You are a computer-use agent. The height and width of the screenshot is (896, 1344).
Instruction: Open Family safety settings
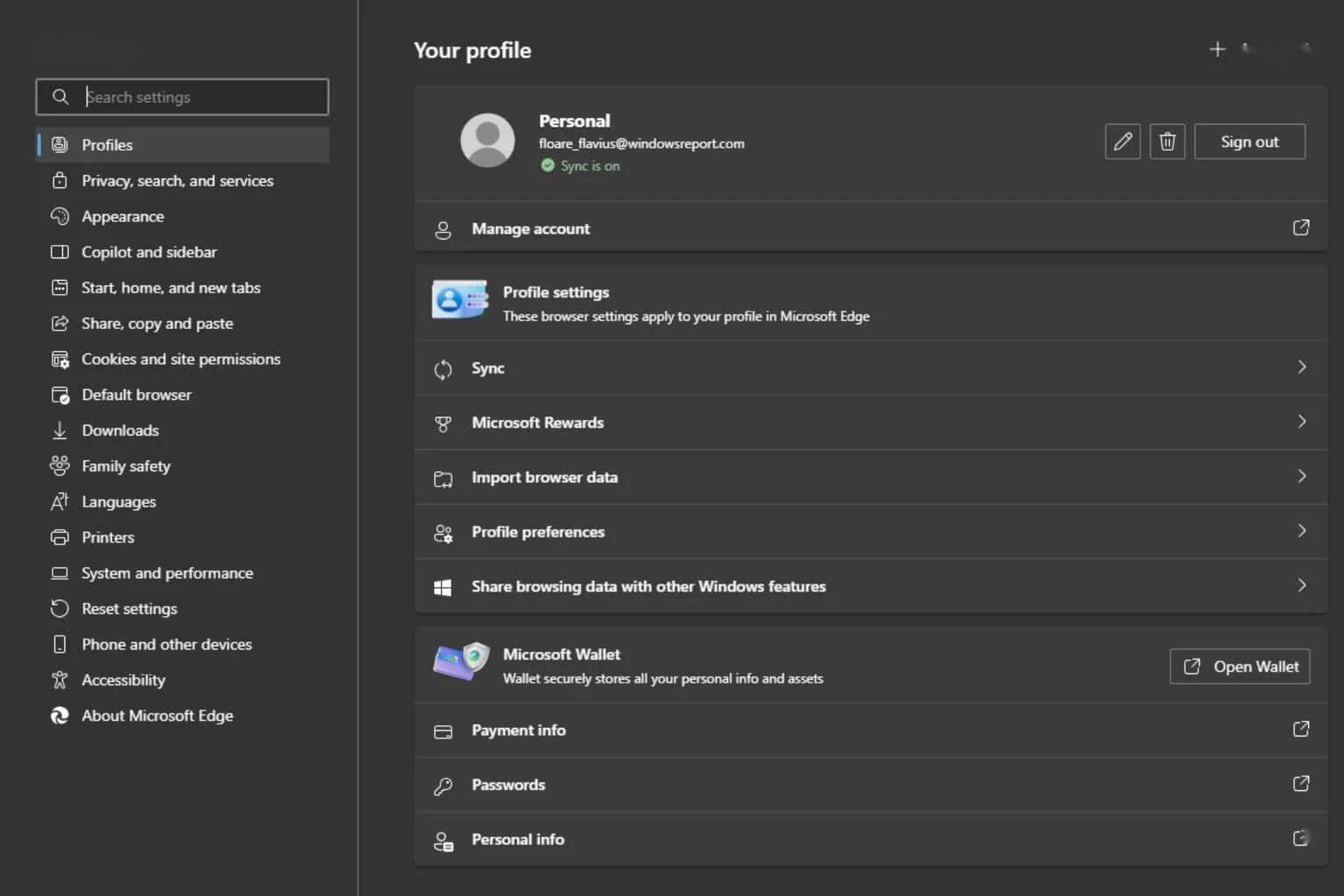tap(183, 466)
